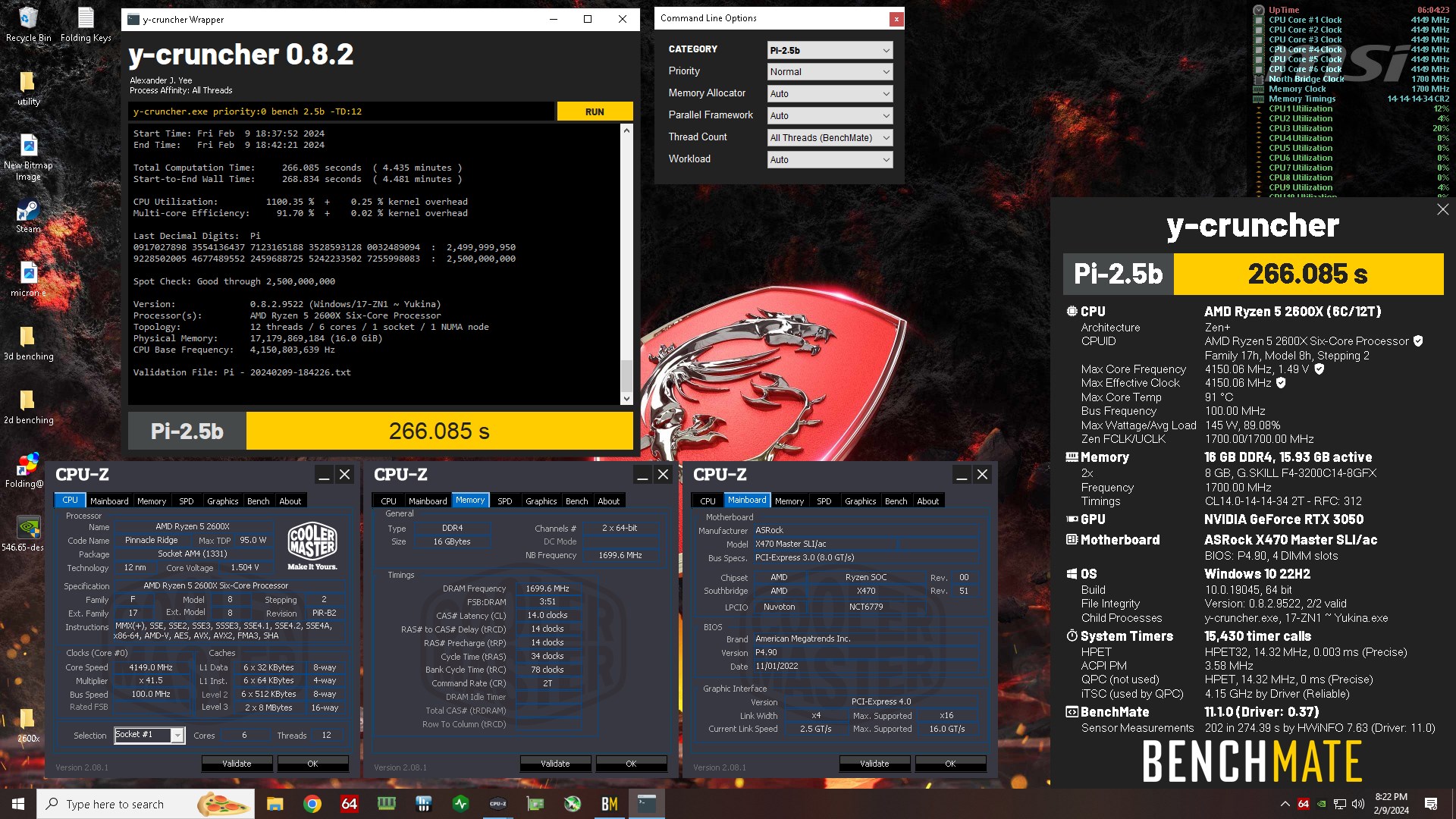1456x819 pixels.
Task: Select the New Bitmap Image desktop file
Action: pos(28,158)
